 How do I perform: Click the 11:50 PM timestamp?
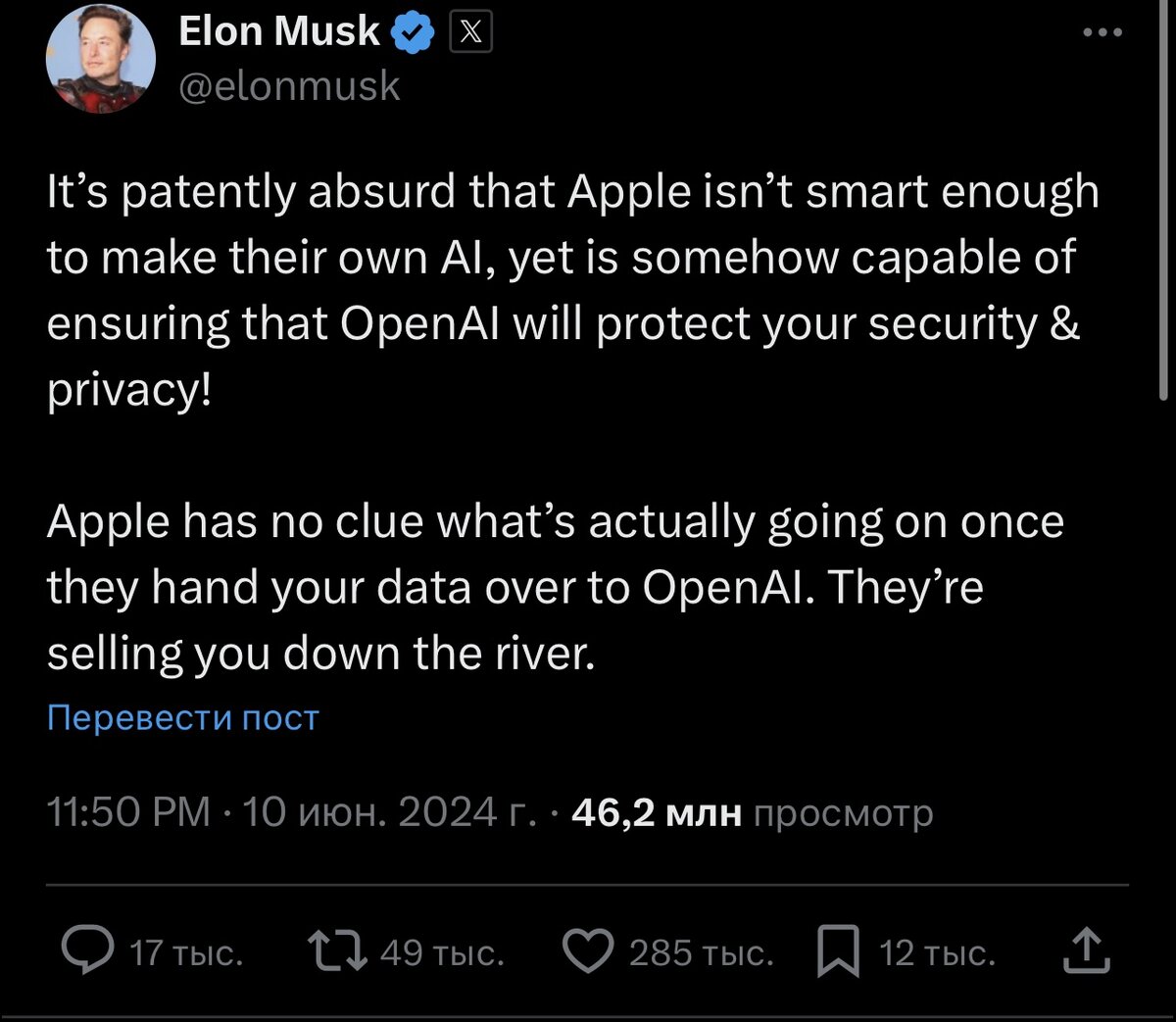point(128,812)
